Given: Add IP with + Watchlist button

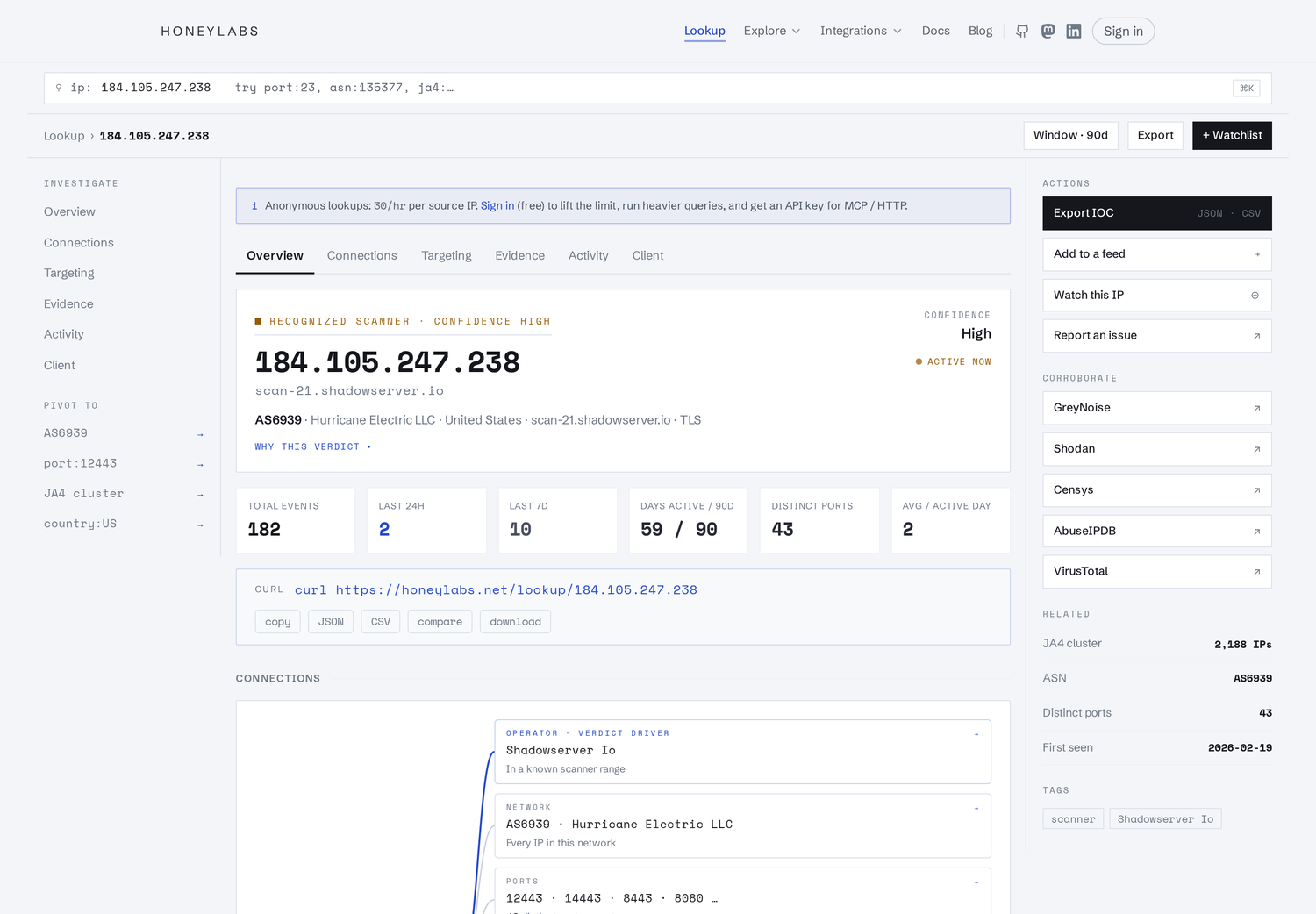Looking at the screenshot, I should point(1232,135).
